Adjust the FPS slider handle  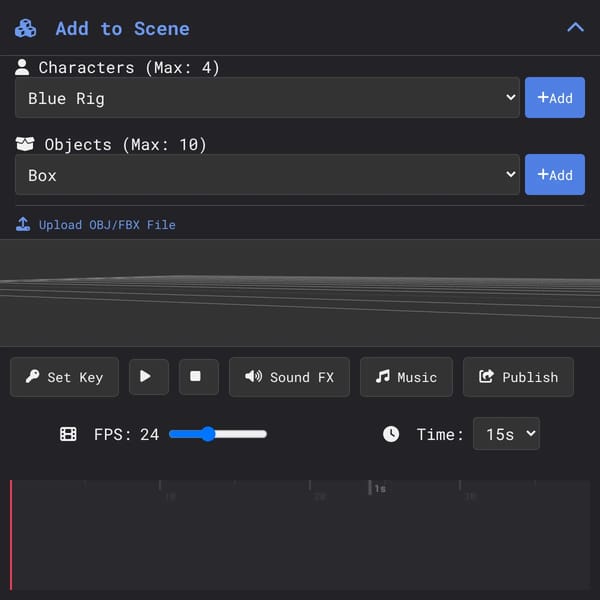208,434
